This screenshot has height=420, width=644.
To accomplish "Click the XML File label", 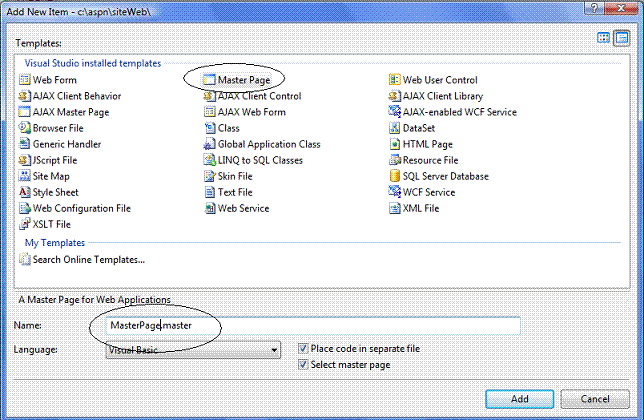I will pyautogui.click(x=421, y=208).
